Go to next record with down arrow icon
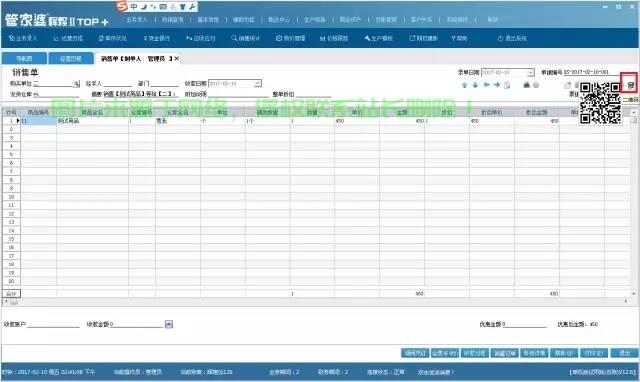The image size is (640, 382). [x=475, y=85]
